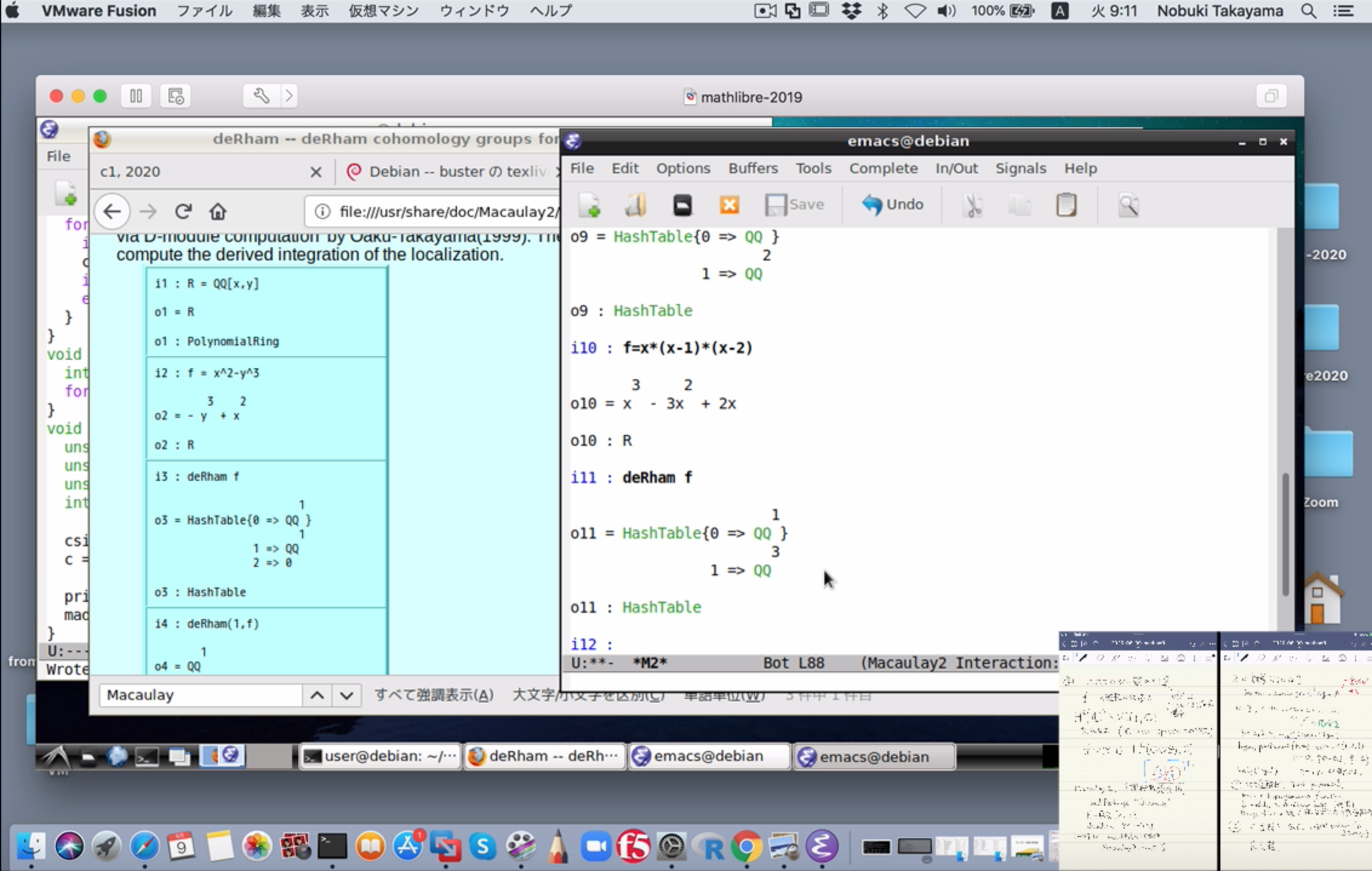Open the 仮想マシン menu in VMware Fusion menu bar
Screen dimensions: 1372x871
point(384,11)
